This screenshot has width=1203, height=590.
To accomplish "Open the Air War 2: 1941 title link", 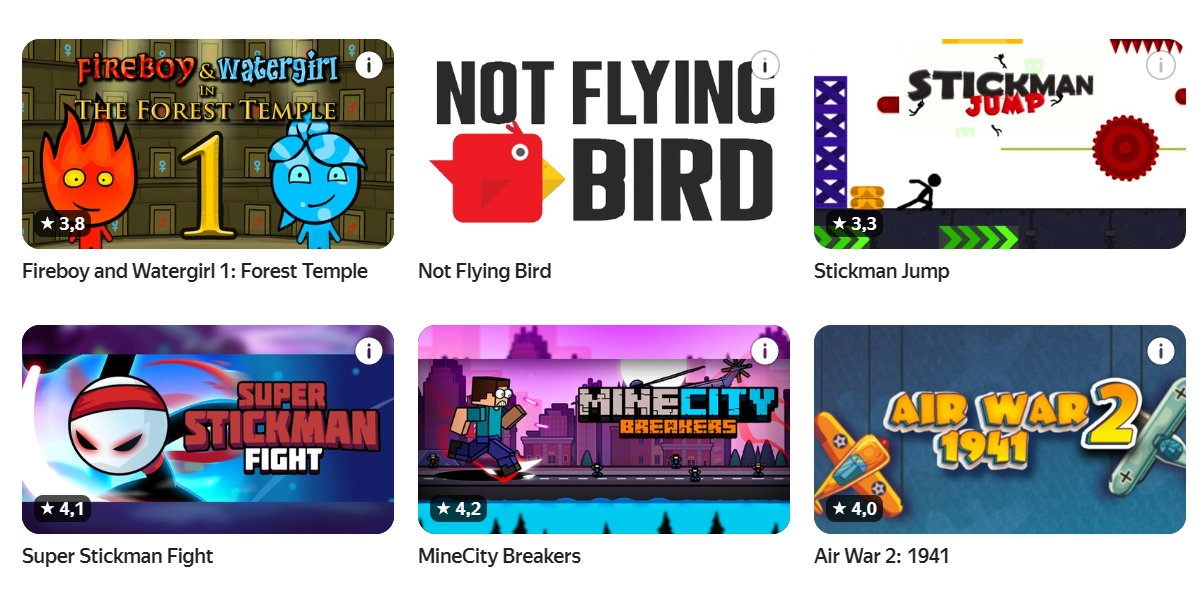I will [x=882, y=556].
